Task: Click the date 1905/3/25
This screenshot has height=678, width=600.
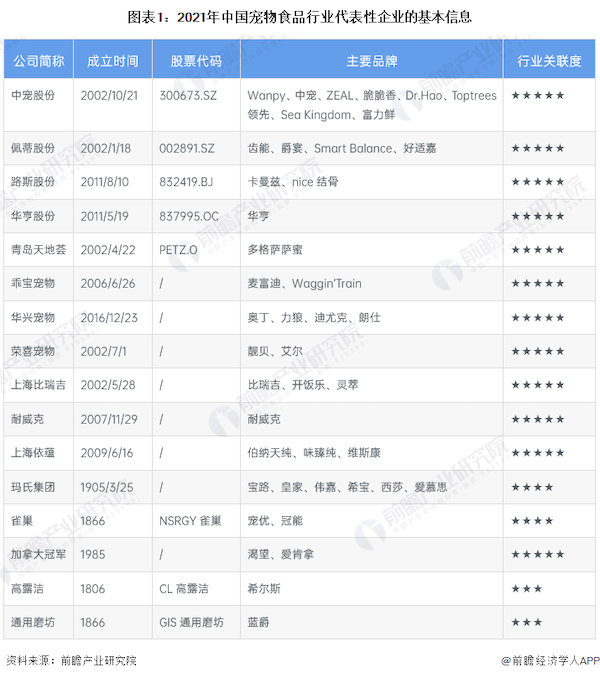Action: click(x=107, y=487)
